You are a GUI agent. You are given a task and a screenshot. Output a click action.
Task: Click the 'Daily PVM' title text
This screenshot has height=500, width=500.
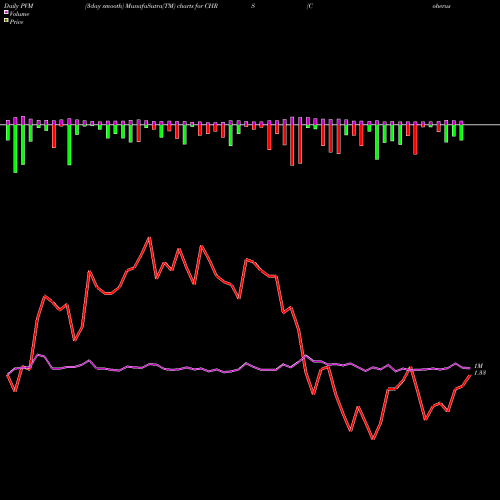point(19,6)
